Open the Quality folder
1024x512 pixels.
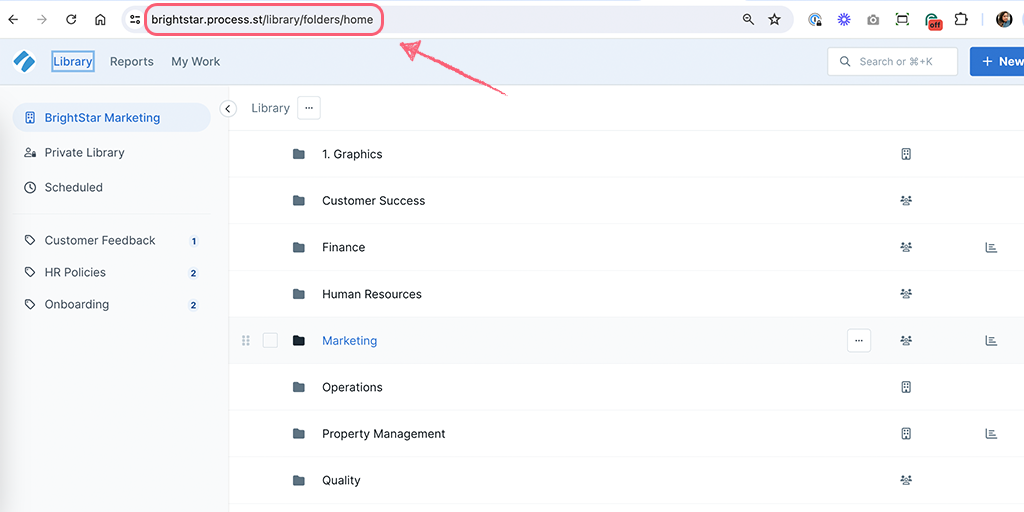pos(341,480)
